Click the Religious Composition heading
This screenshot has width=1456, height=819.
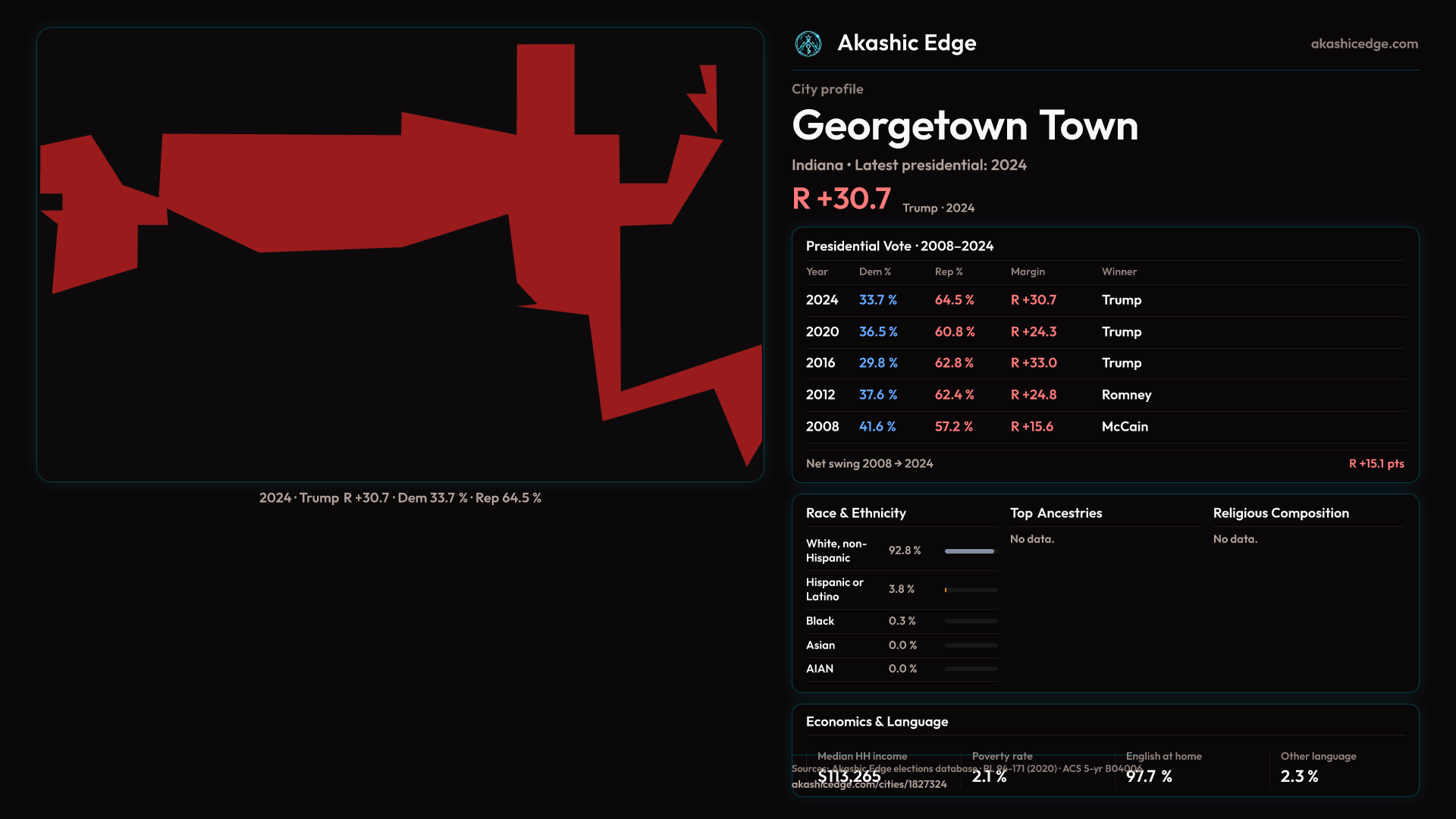(x=1280, y=513)
